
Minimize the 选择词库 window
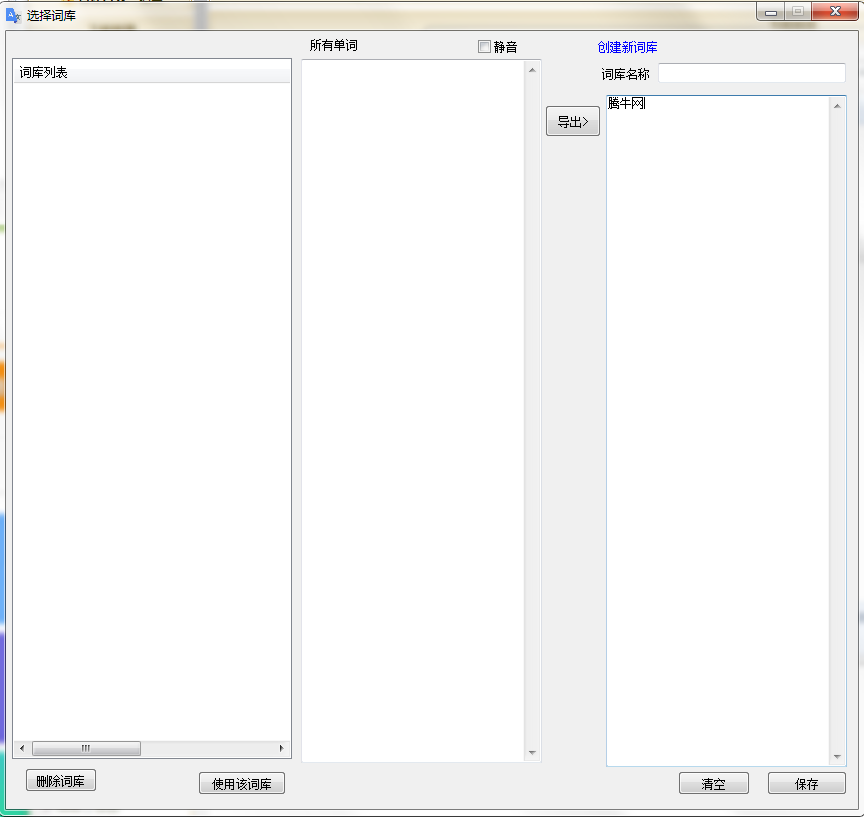[x=770, y=12]
